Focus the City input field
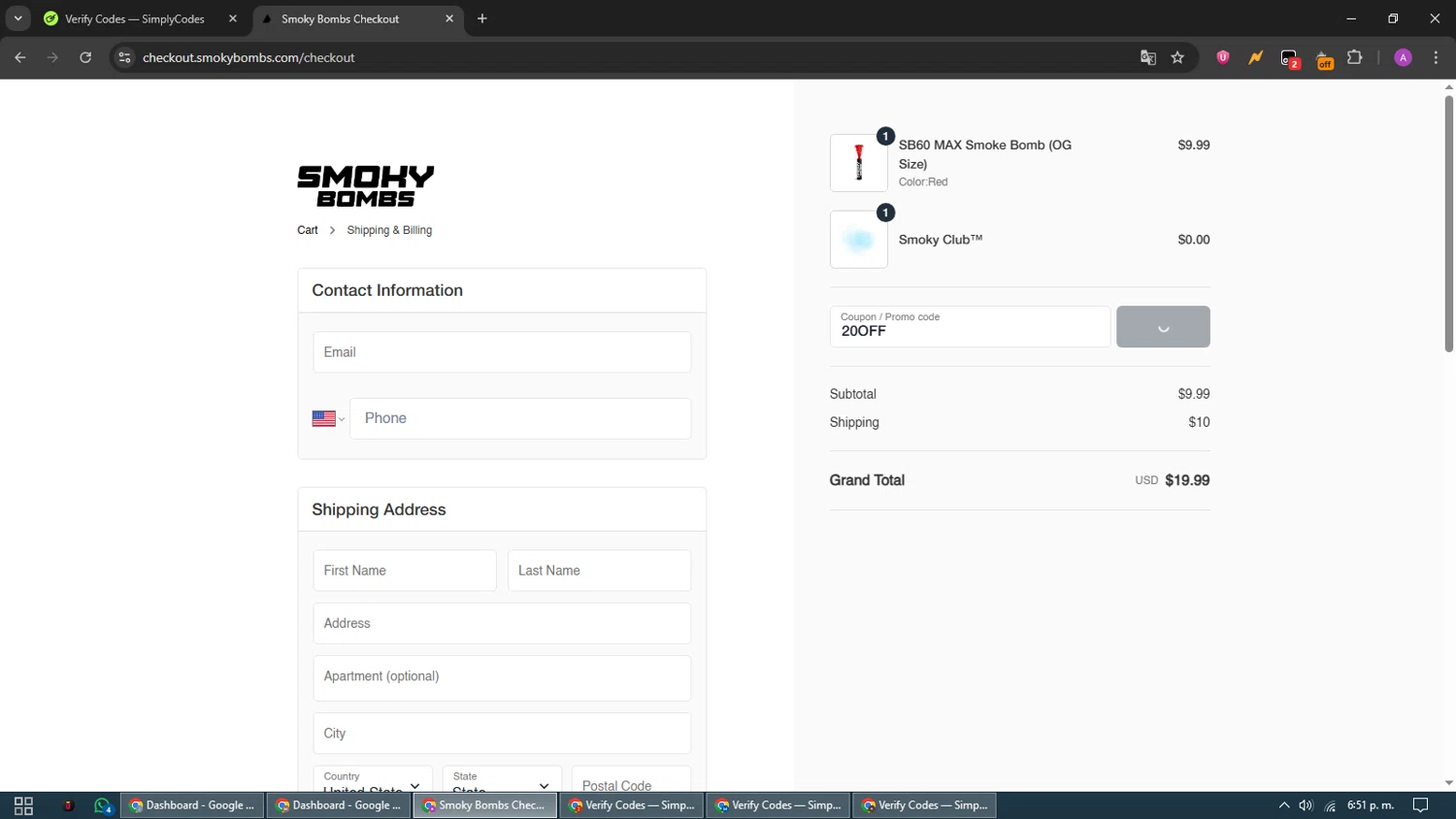1456x819 pixels. [502, 734]
